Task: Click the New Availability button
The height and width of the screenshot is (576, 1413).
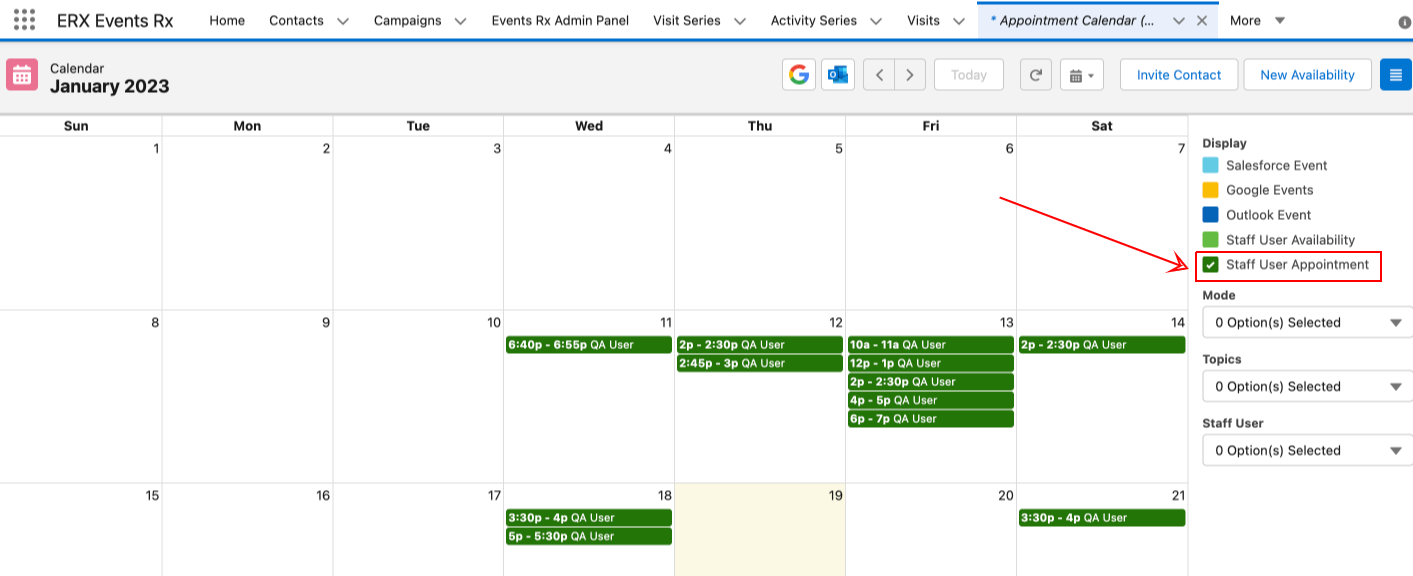Action: coord(1307,75)
